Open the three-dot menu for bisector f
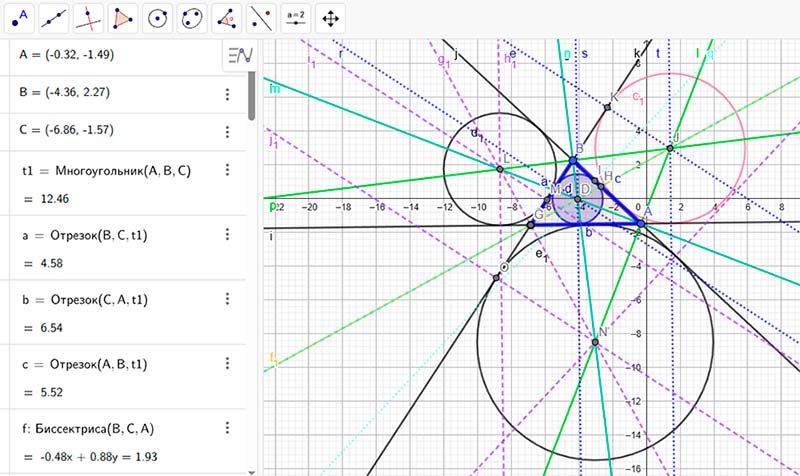The height and width of the screenshot is (476, 800). pyautogui.click(x=227, y=422)
